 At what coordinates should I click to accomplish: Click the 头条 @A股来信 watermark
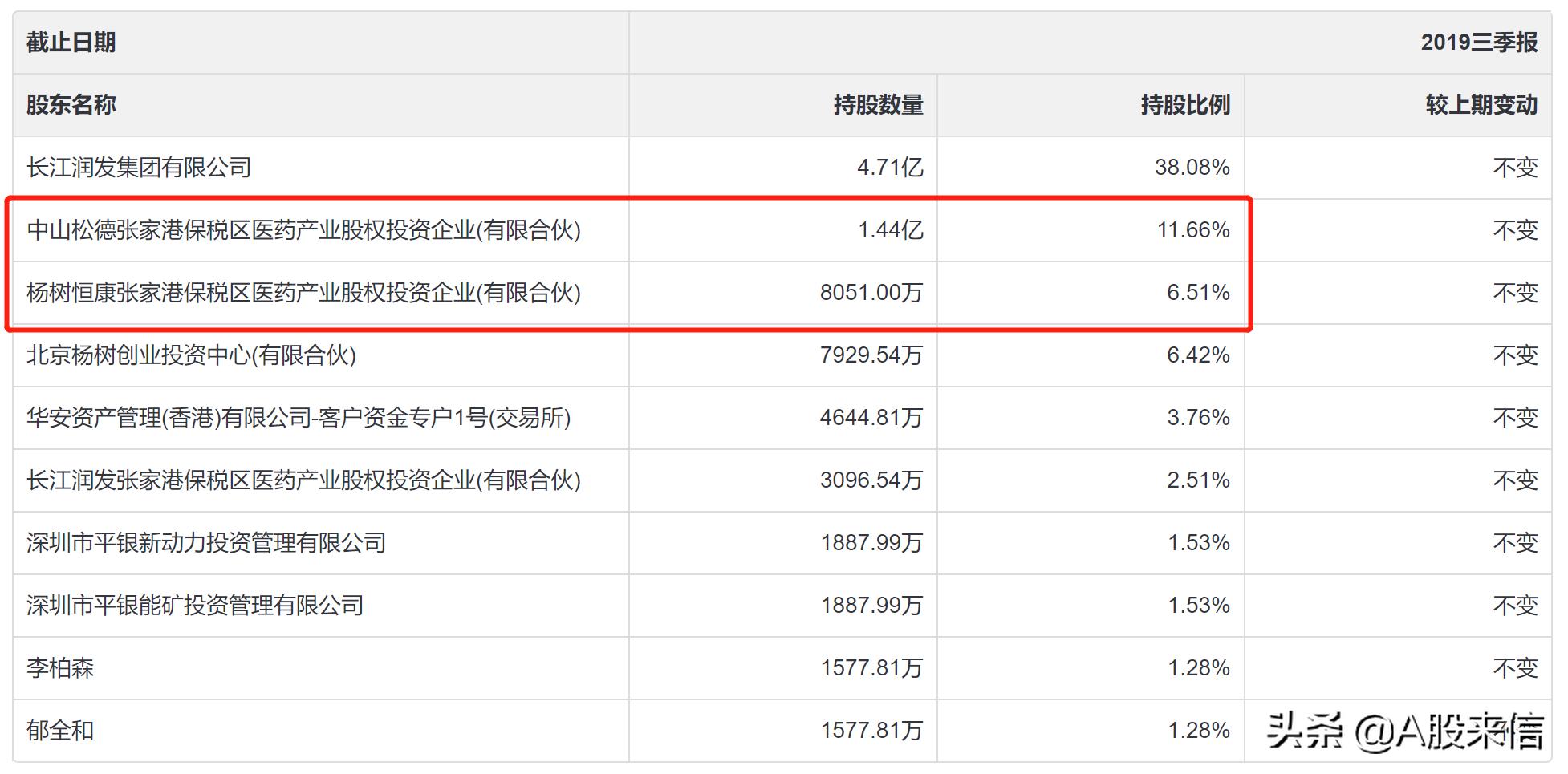click(1404, 731)
